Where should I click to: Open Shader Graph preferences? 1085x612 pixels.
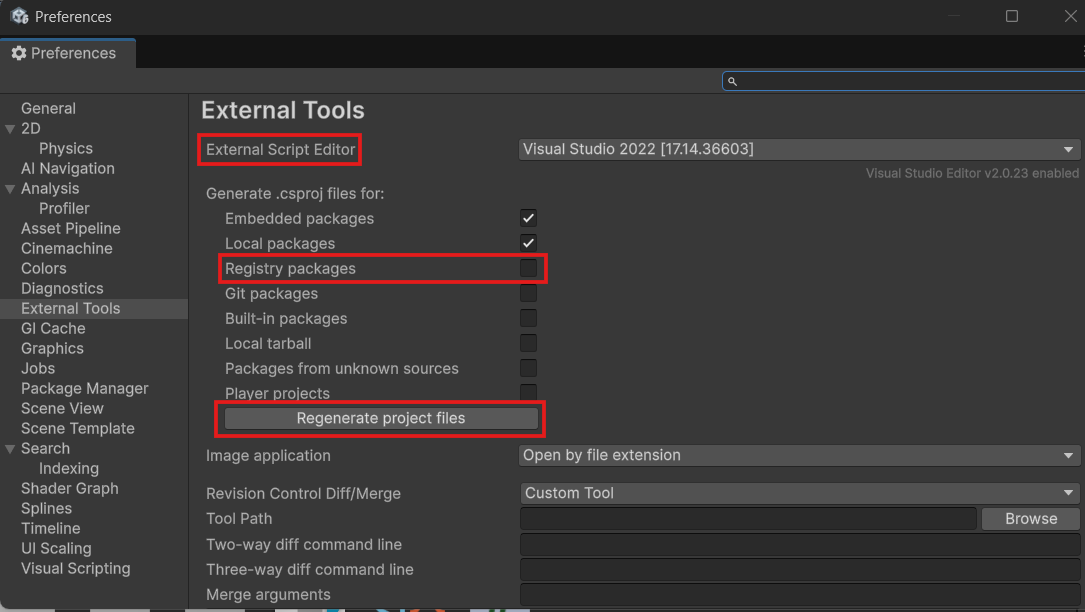pos(70,489)
